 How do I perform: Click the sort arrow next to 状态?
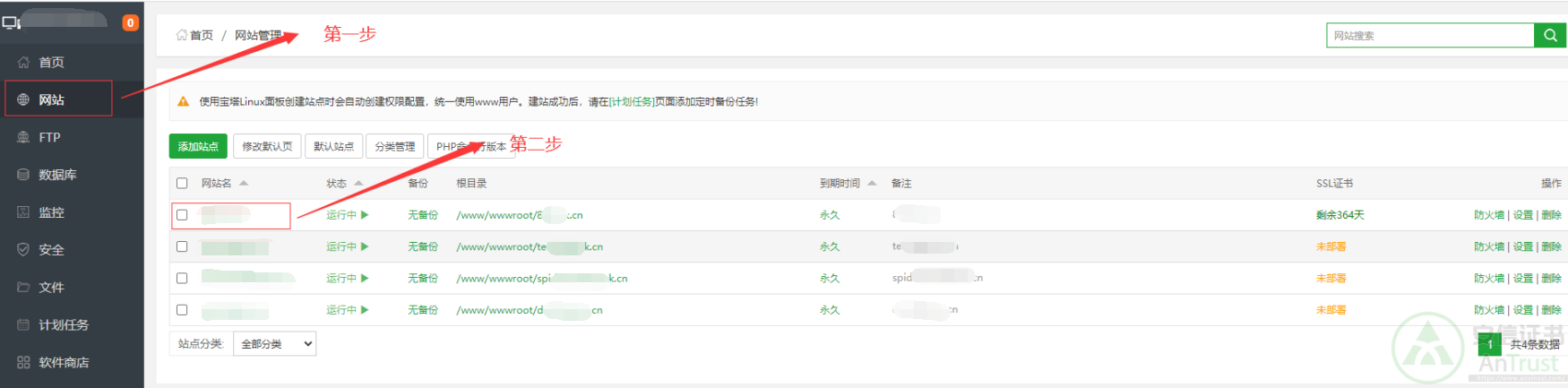click(x=358, y=183)
